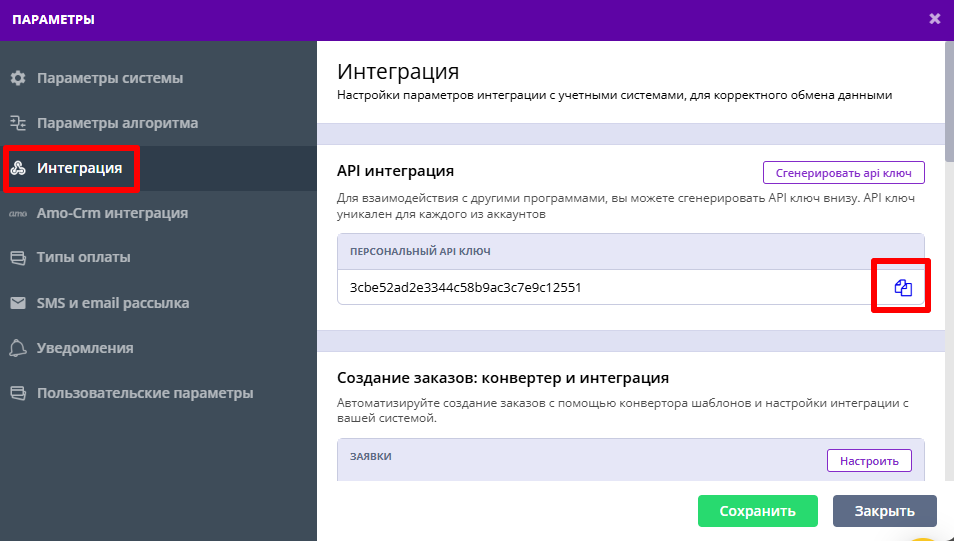
Task: Click the card icon beside Типы оплаты
Action: (17, 258)
